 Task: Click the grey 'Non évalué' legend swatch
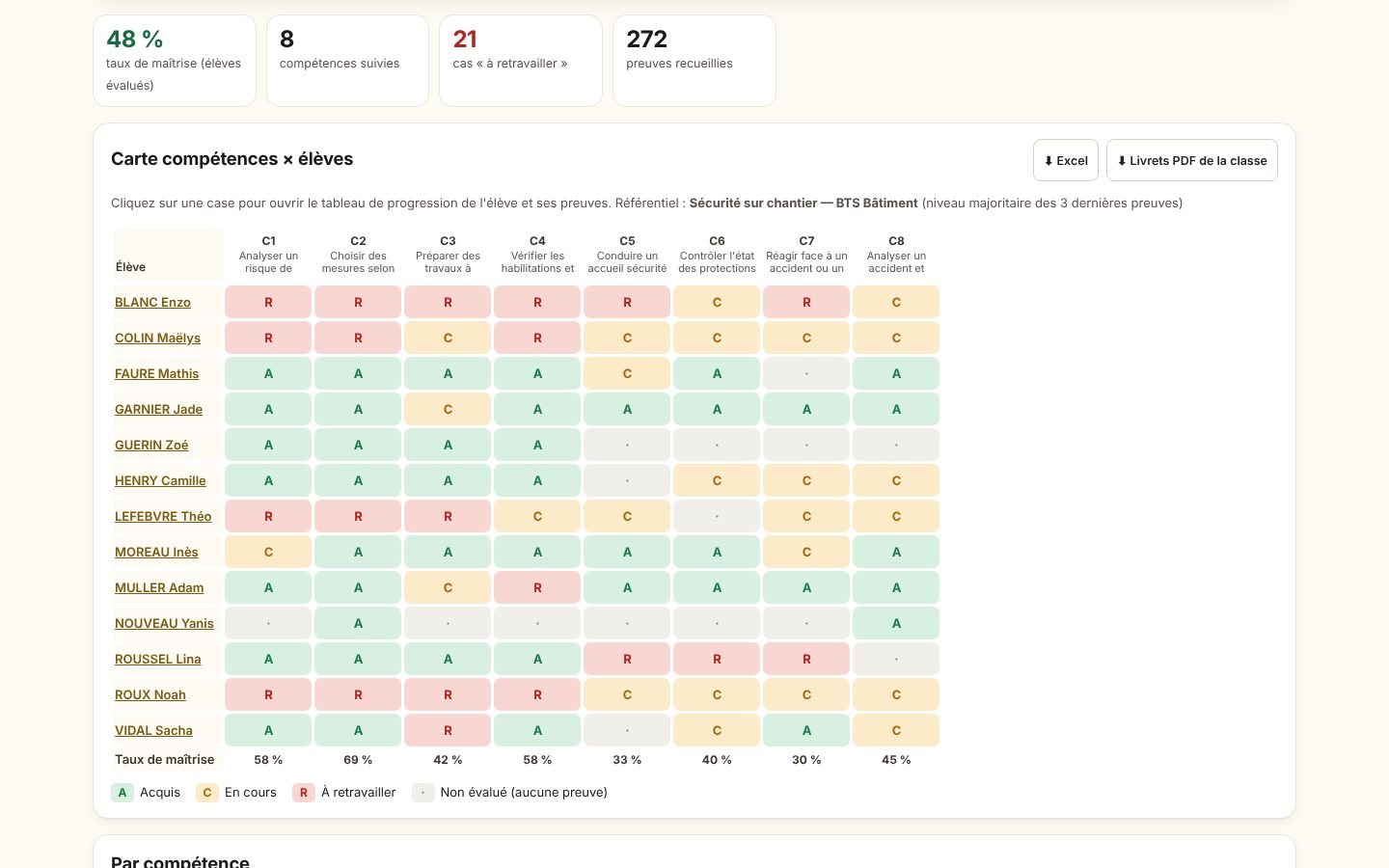click(423, 793)
